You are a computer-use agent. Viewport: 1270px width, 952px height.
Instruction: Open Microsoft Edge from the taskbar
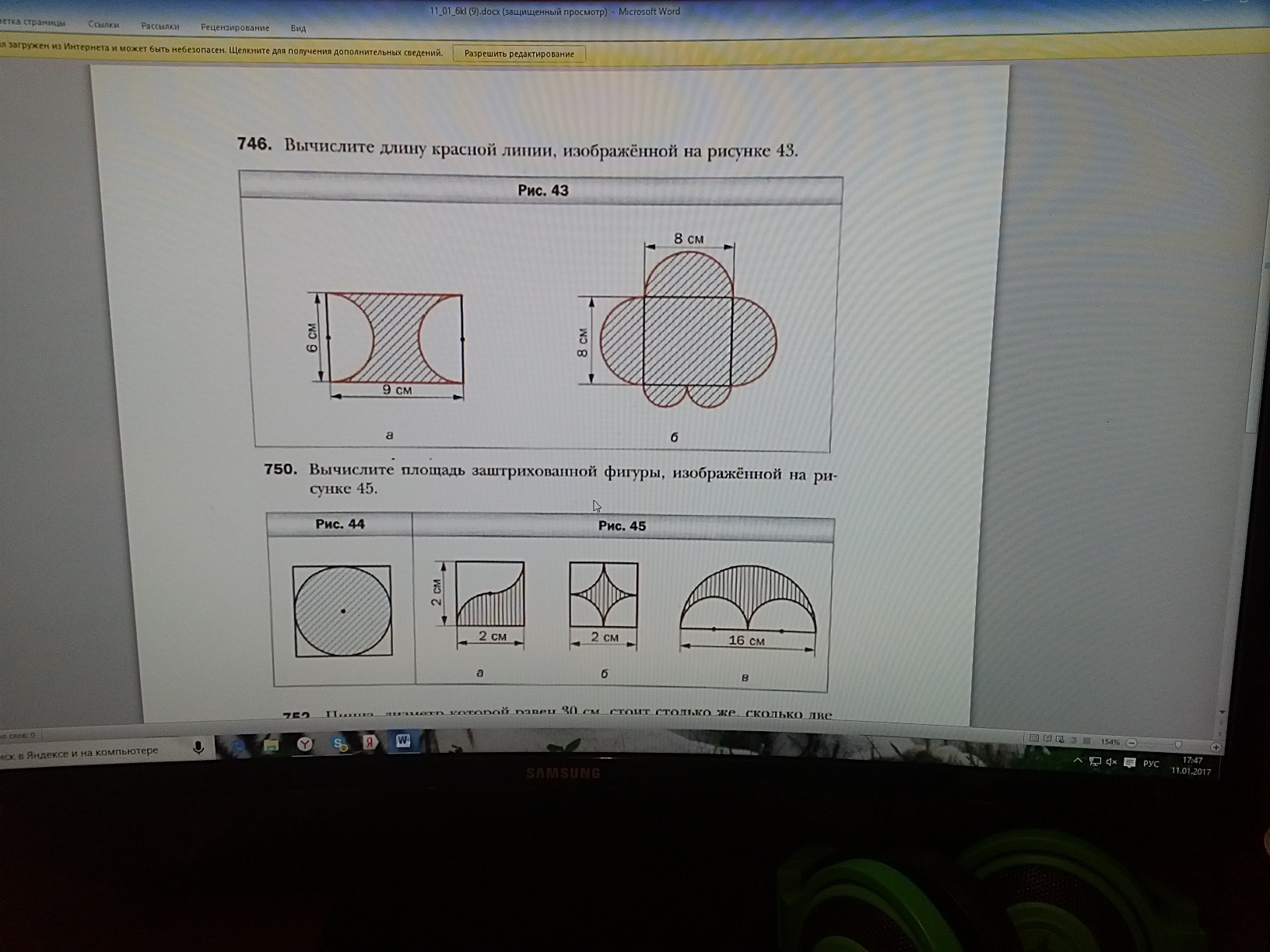239,746
